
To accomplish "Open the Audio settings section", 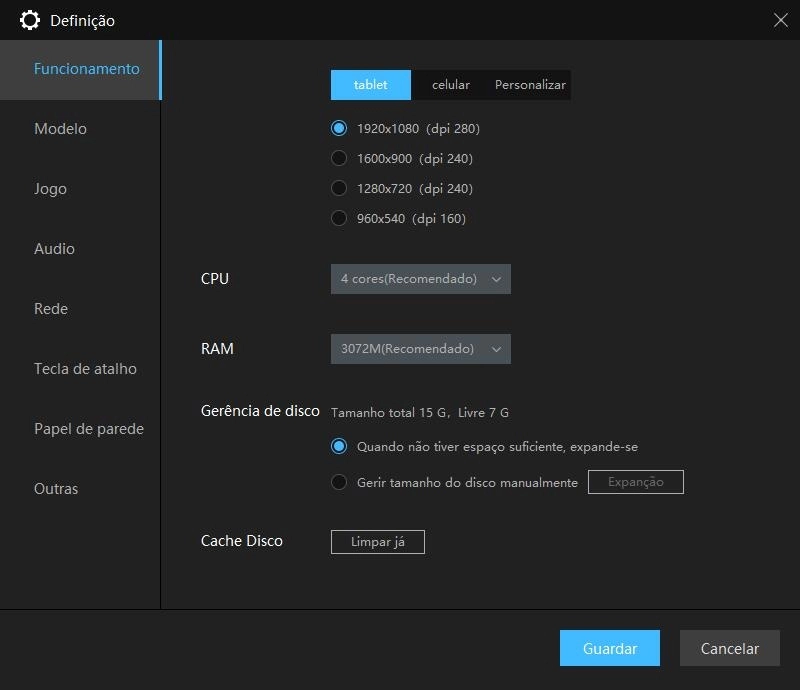I will coord(54,248).
